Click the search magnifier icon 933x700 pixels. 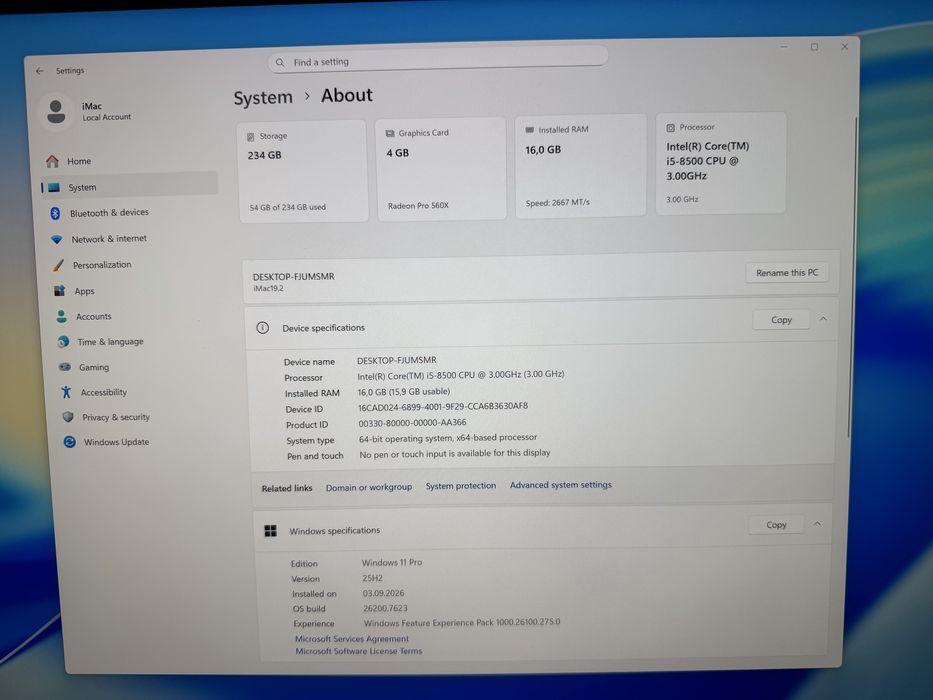[x=280, y=62]
